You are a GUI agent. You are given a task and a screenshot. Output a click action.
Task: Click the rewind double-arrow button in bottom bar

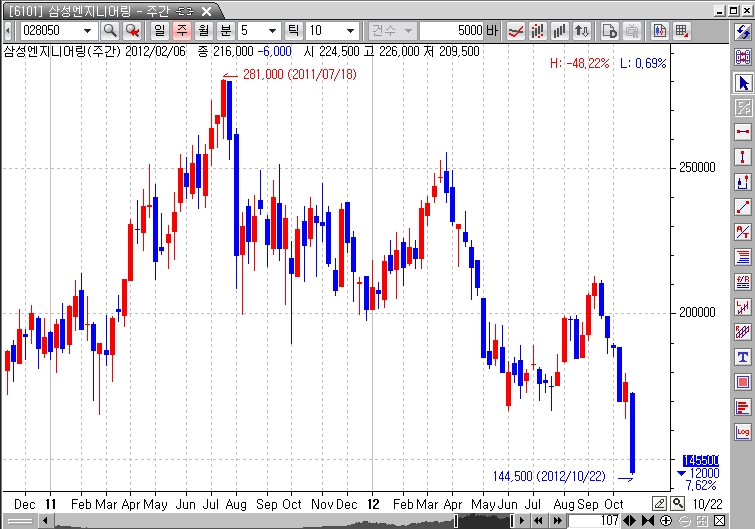point(537,521)
